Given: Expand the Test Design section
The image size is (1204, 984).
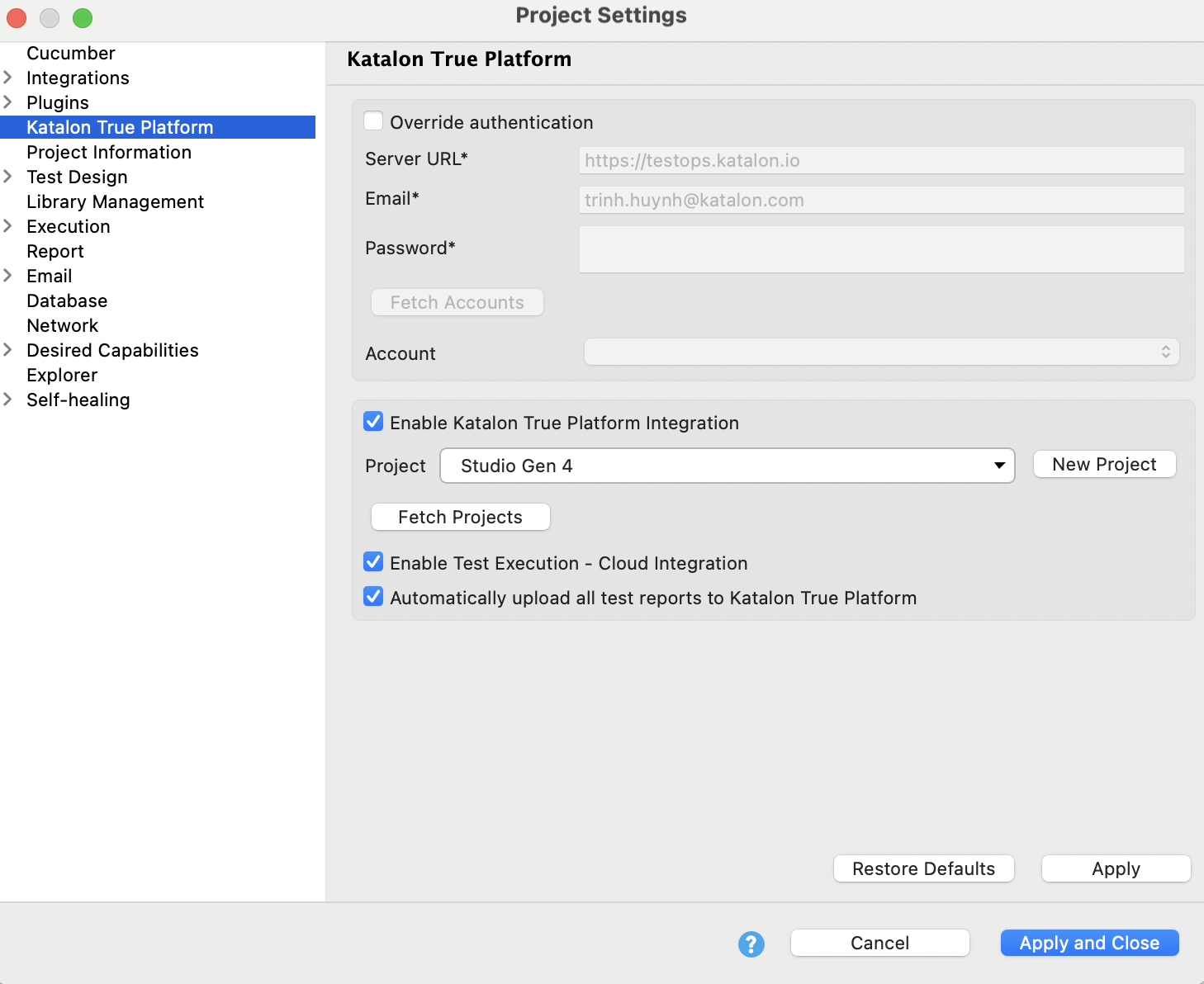Looking at the screenshot, I should click(x=8, y=177).
